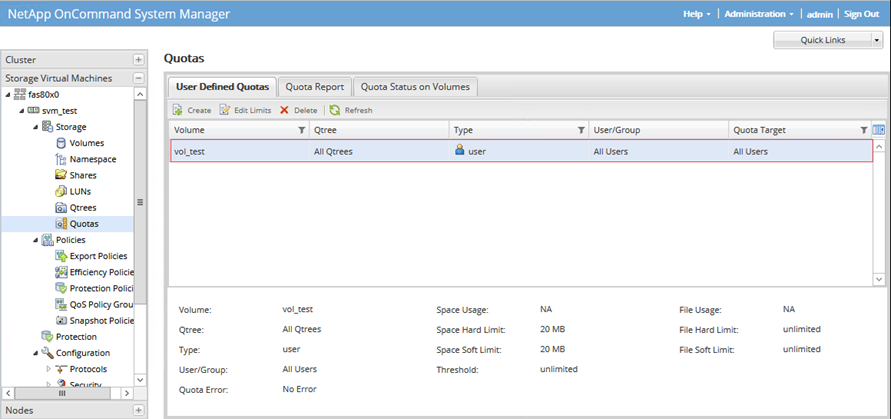Image resolution: width=891 pixels, height=419 pixels.
Task: Click the red Delete quota icon
Action: pyautogui.click(x=285, y=110)
